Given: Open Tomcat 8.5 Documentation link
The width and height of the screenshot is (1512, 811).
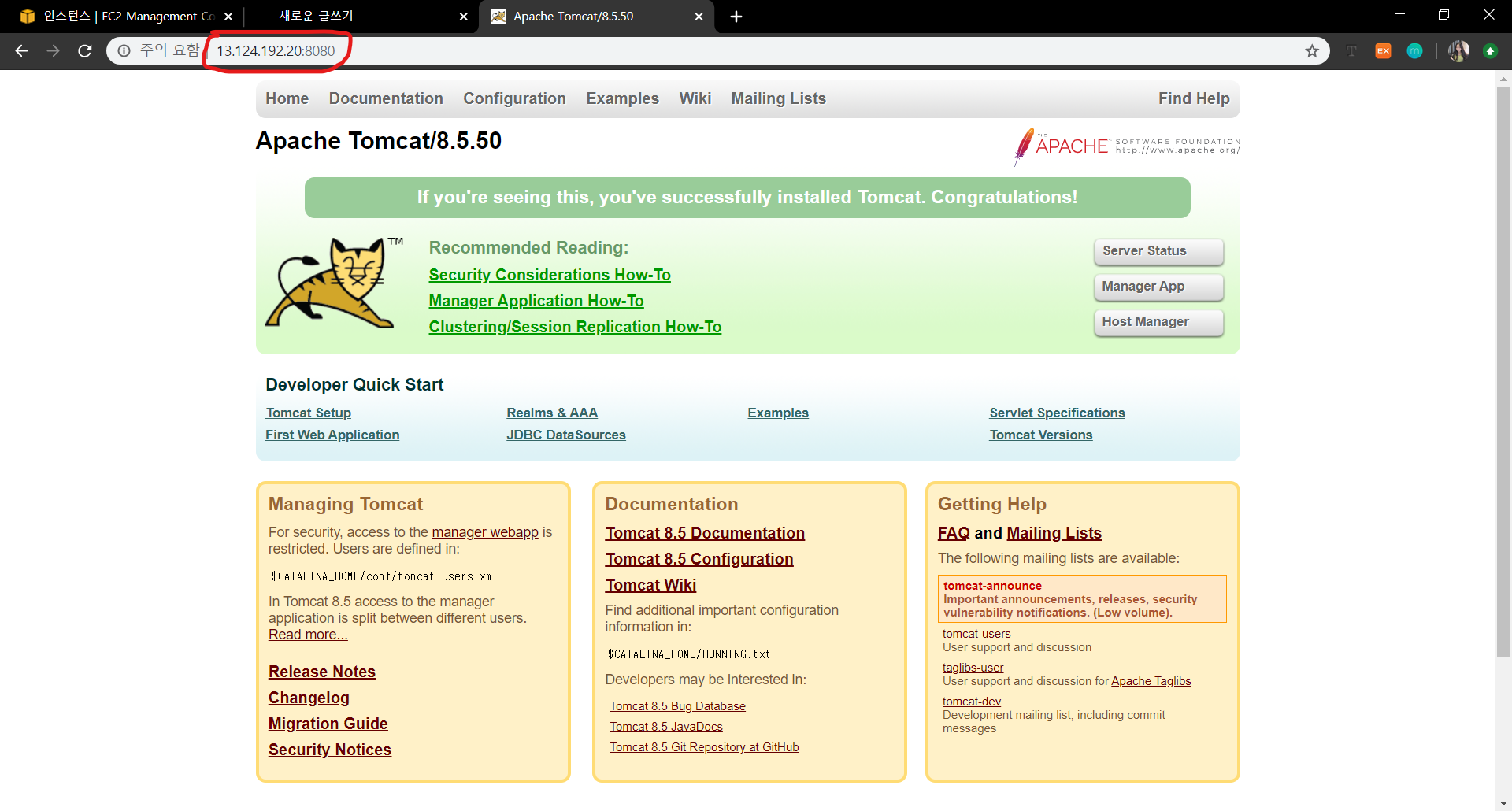Looking at the screenshot, I should pos(705,533).
